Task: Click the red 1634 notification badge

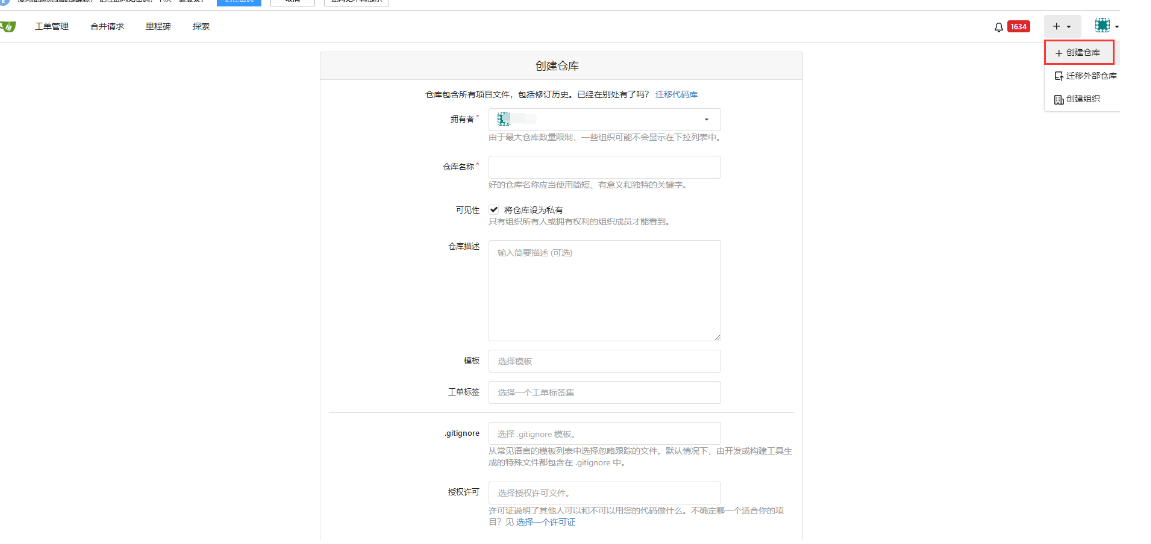Action: click(1018, 27)
